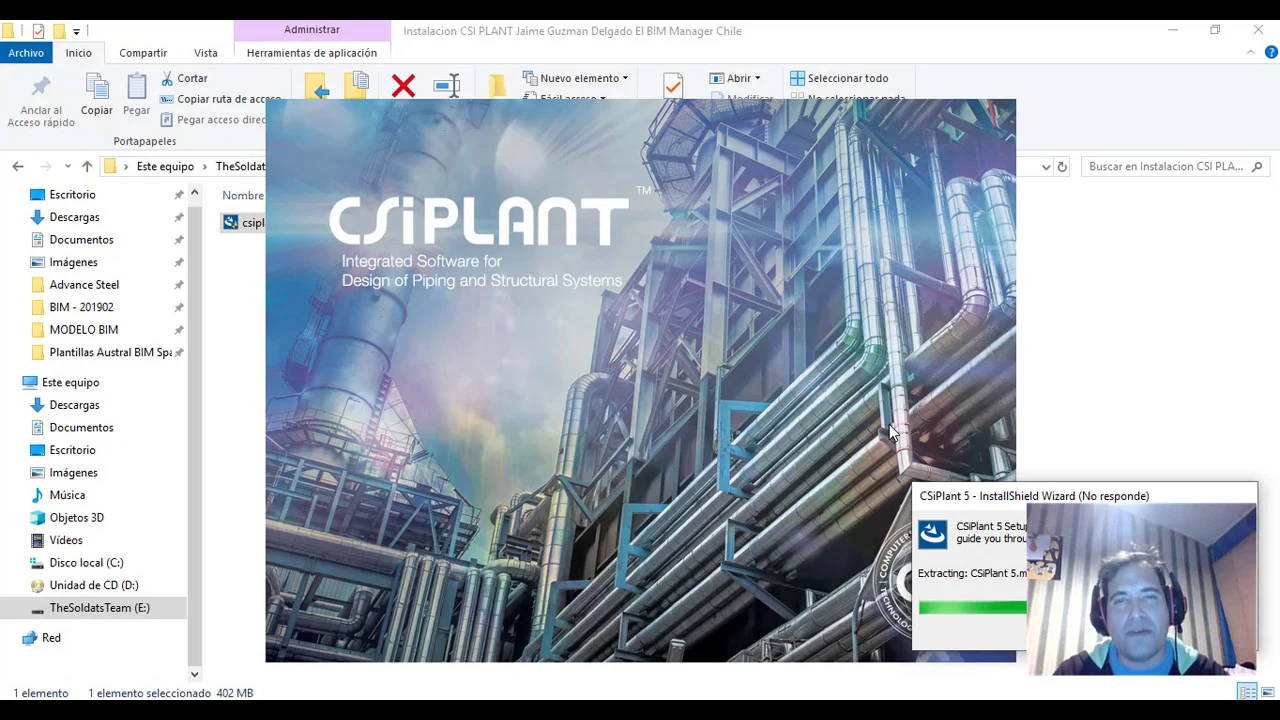Click the Propiedades checkmark icon

pyautogui.click(x=672, y=87)
